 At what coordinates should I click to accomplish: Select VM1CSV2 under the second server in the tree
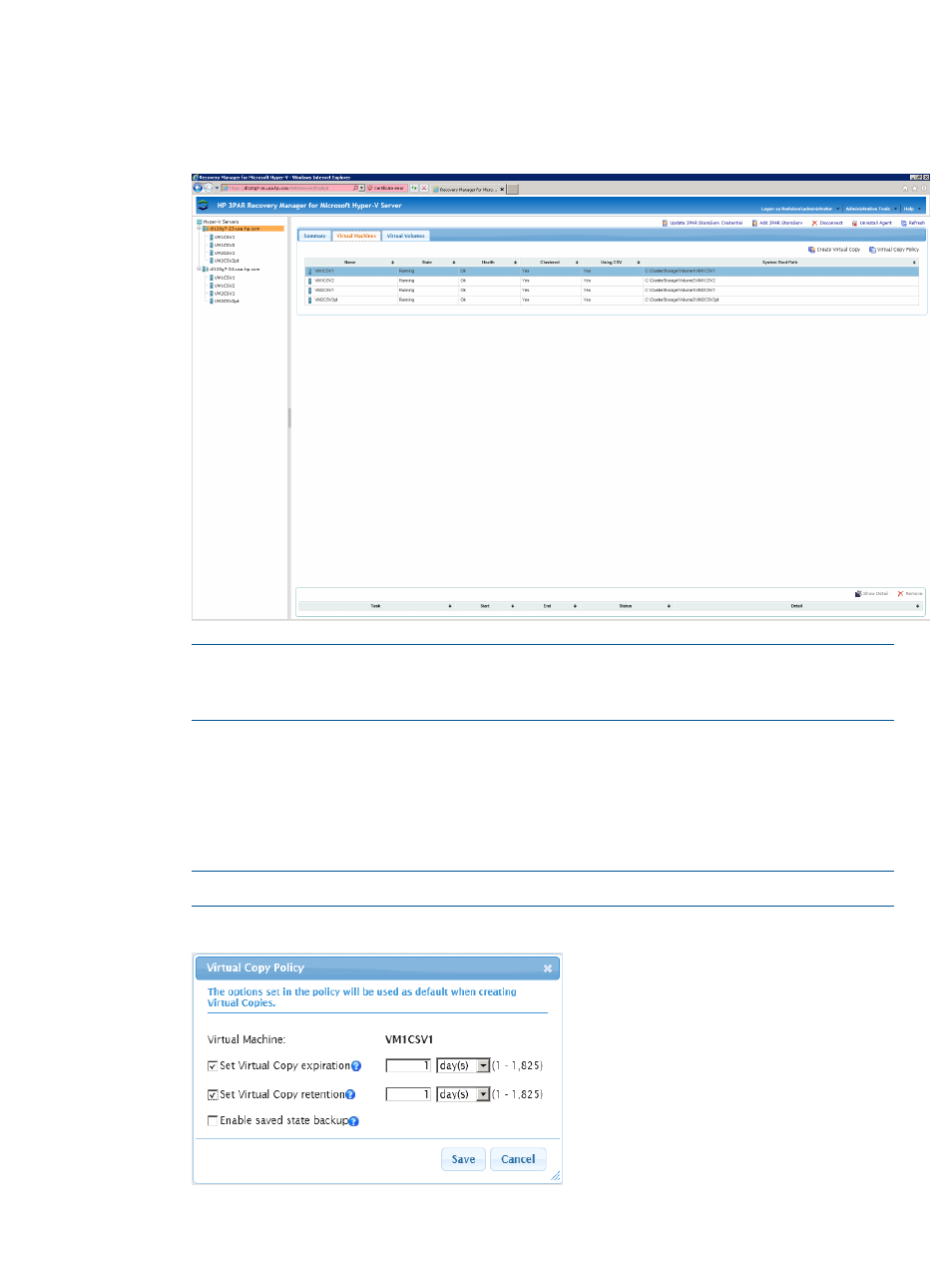click(x=225, y=286)
